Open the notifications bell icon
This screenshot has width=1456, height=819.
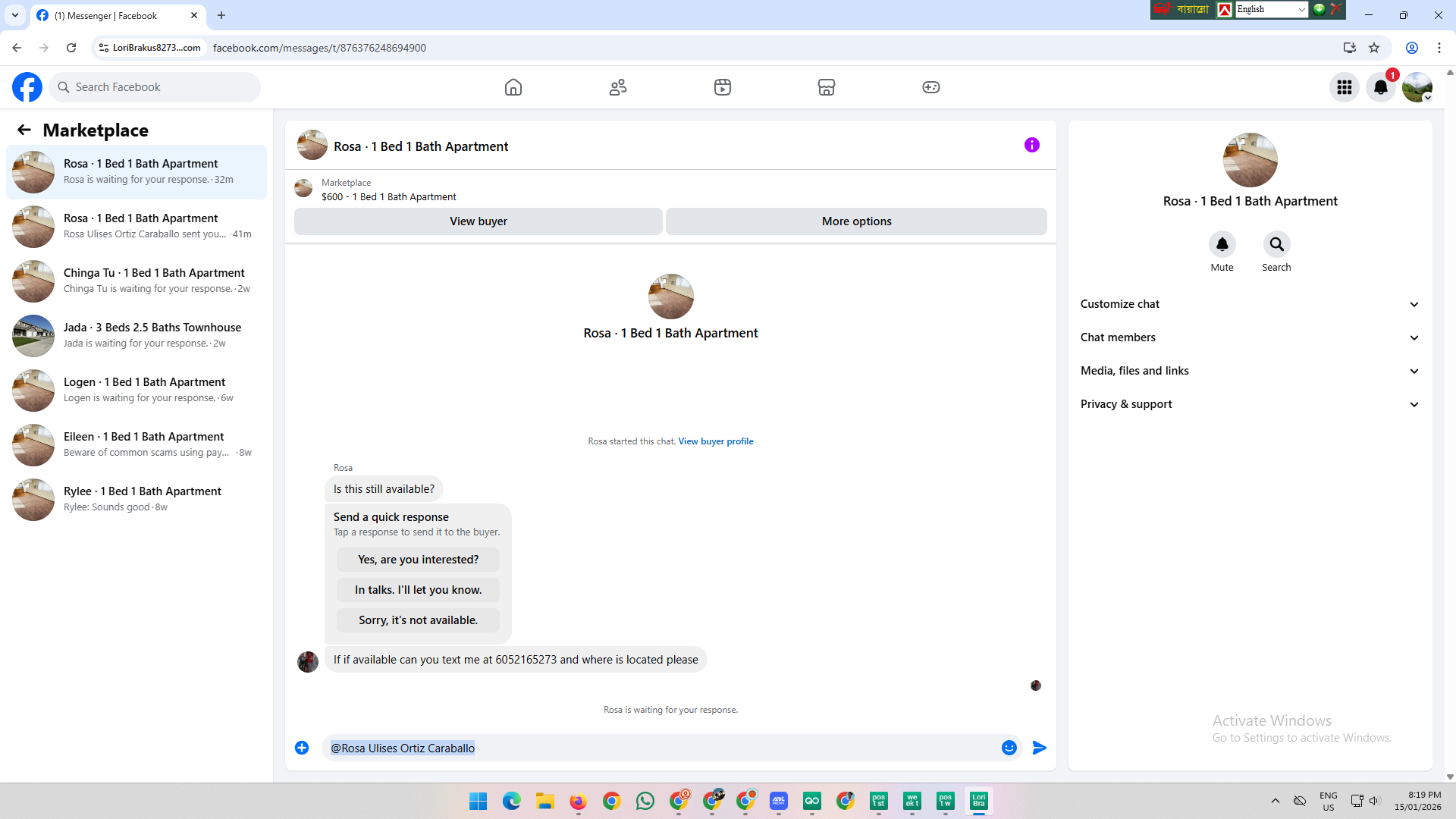point(1381,87)
